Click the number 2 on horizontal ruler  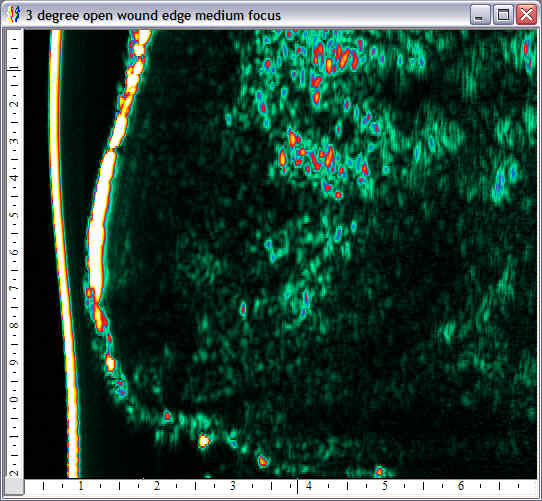coord(157,486)
